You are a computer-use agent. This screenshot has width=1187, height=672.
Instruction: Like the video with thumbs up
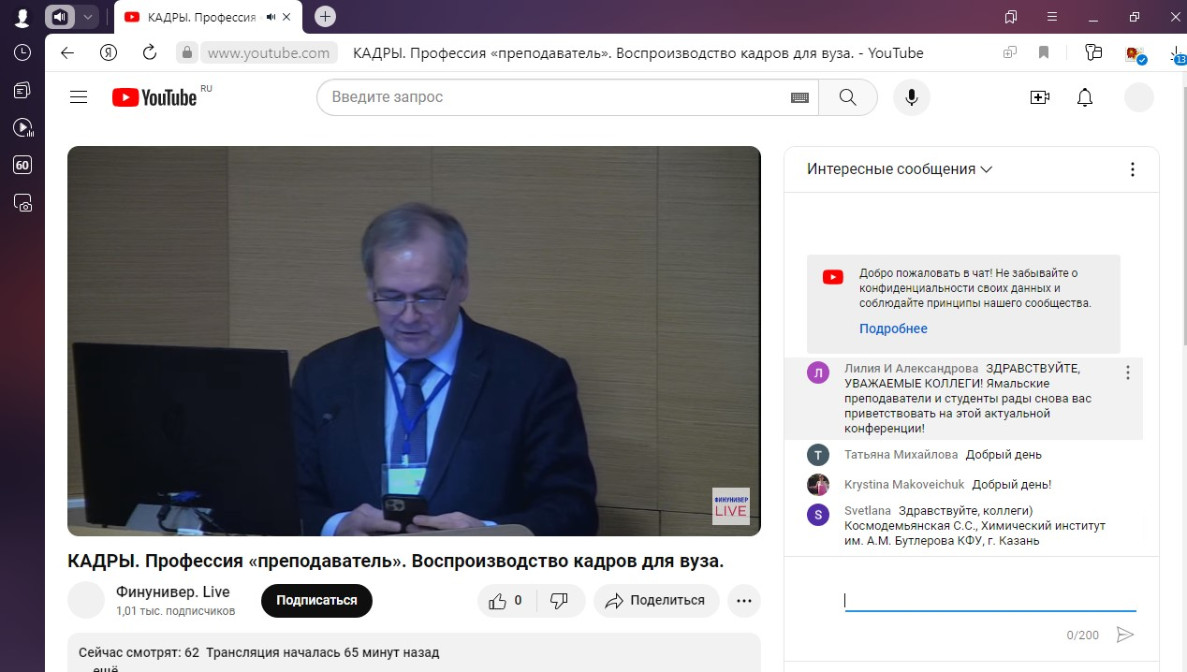pos(505,601)
